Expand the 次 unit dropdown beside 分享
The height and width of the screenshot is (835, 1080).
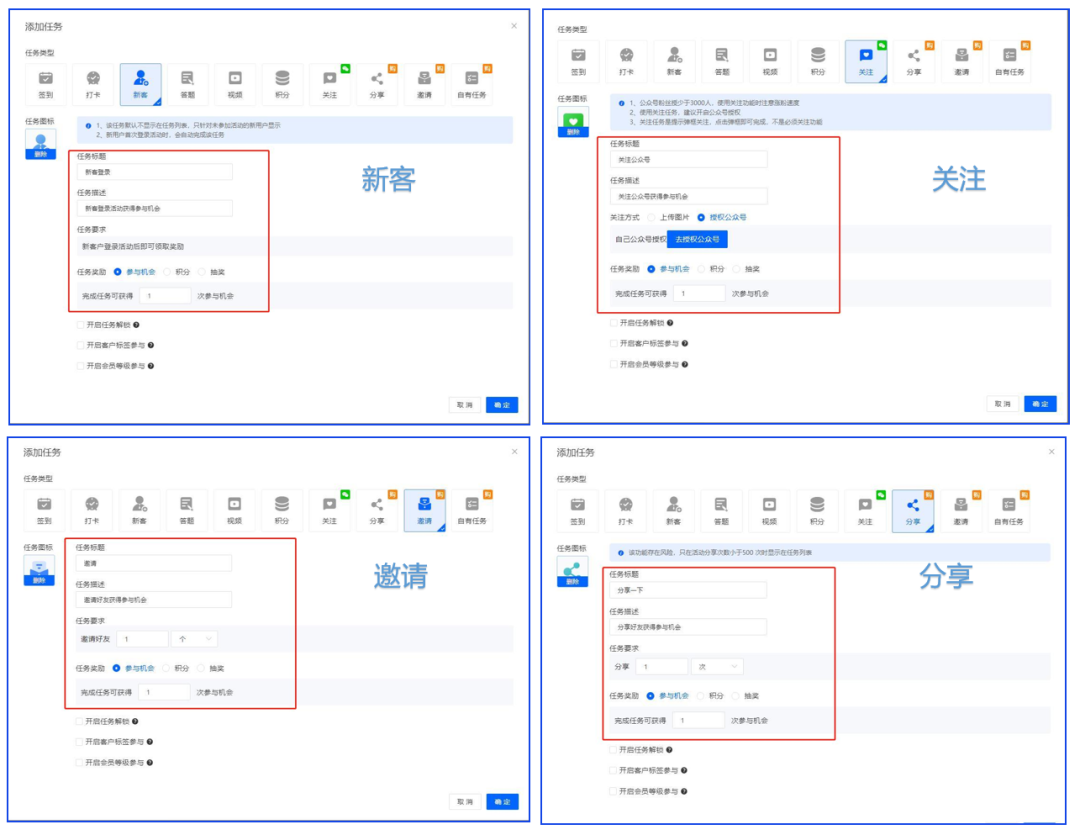pos(716,667)
